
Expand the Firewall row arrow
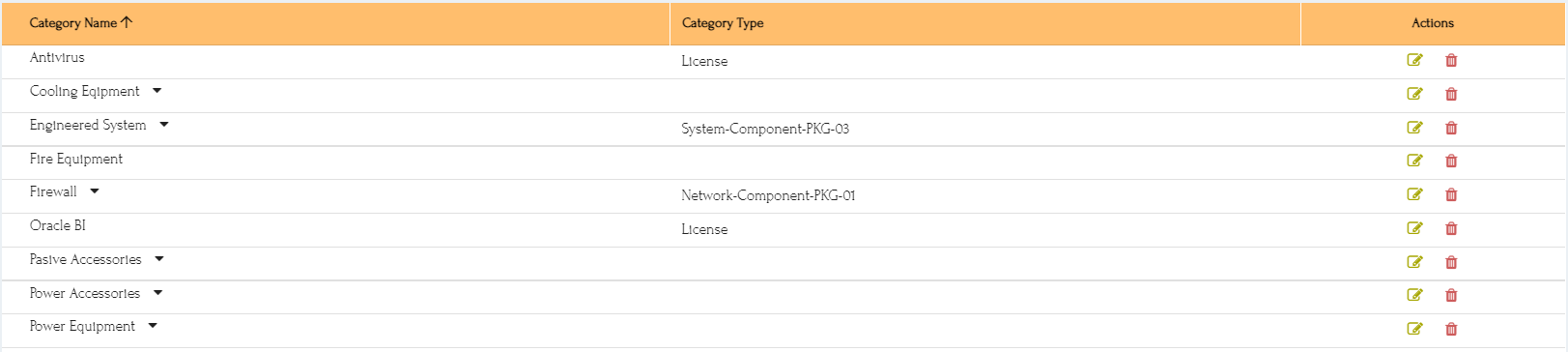(95, 191)
